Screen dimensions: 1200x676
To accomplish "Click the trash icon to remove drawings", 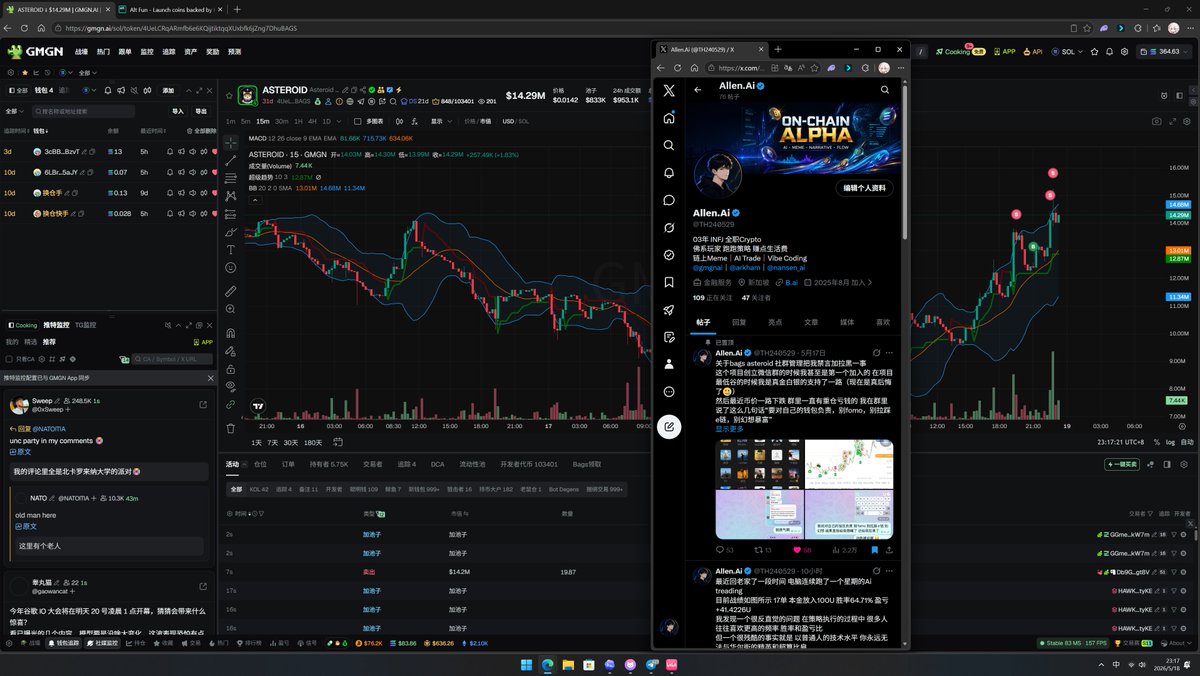I will point(231,428).
